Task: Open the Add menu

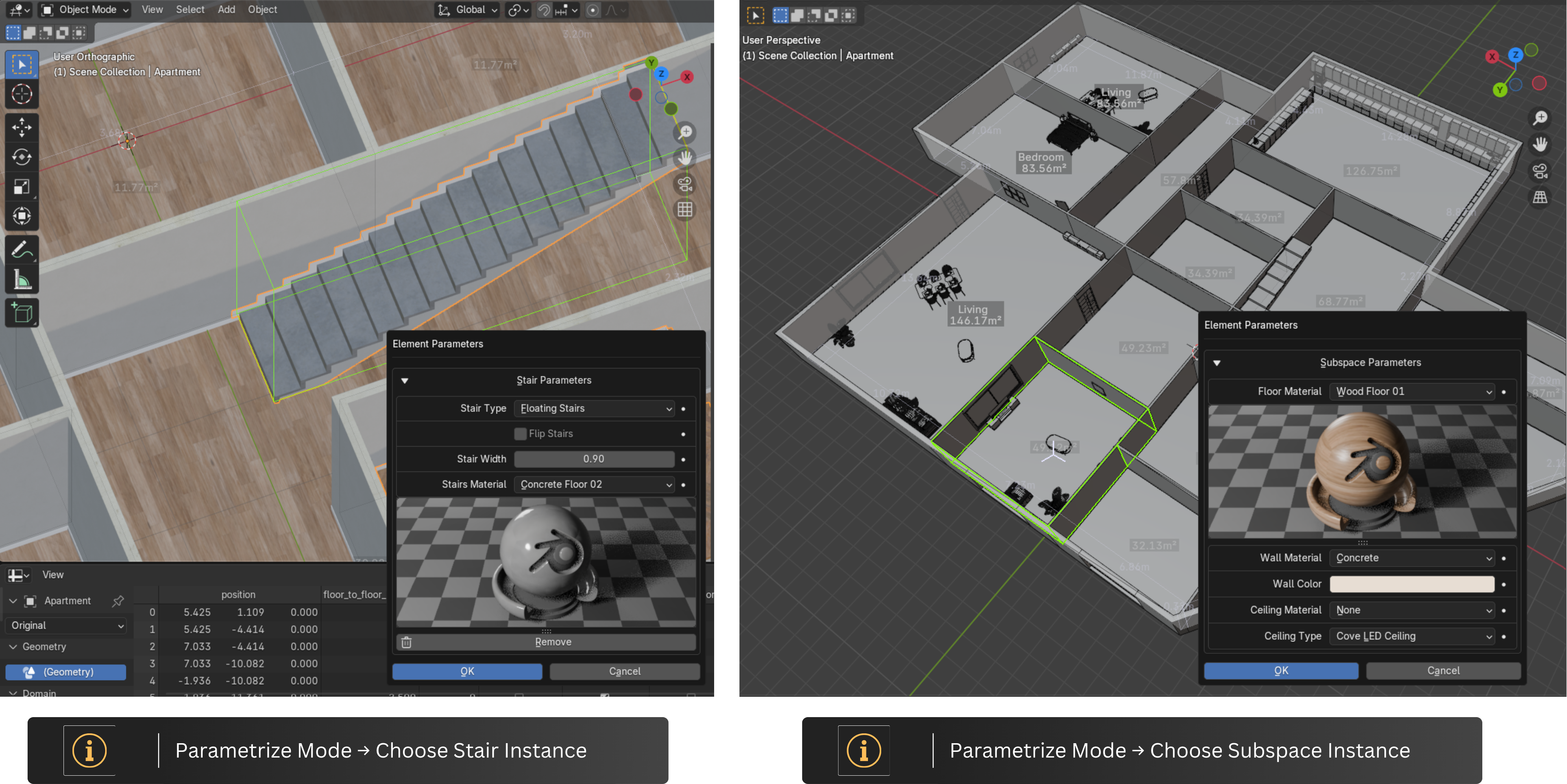Action: click(x=226, y=10)
